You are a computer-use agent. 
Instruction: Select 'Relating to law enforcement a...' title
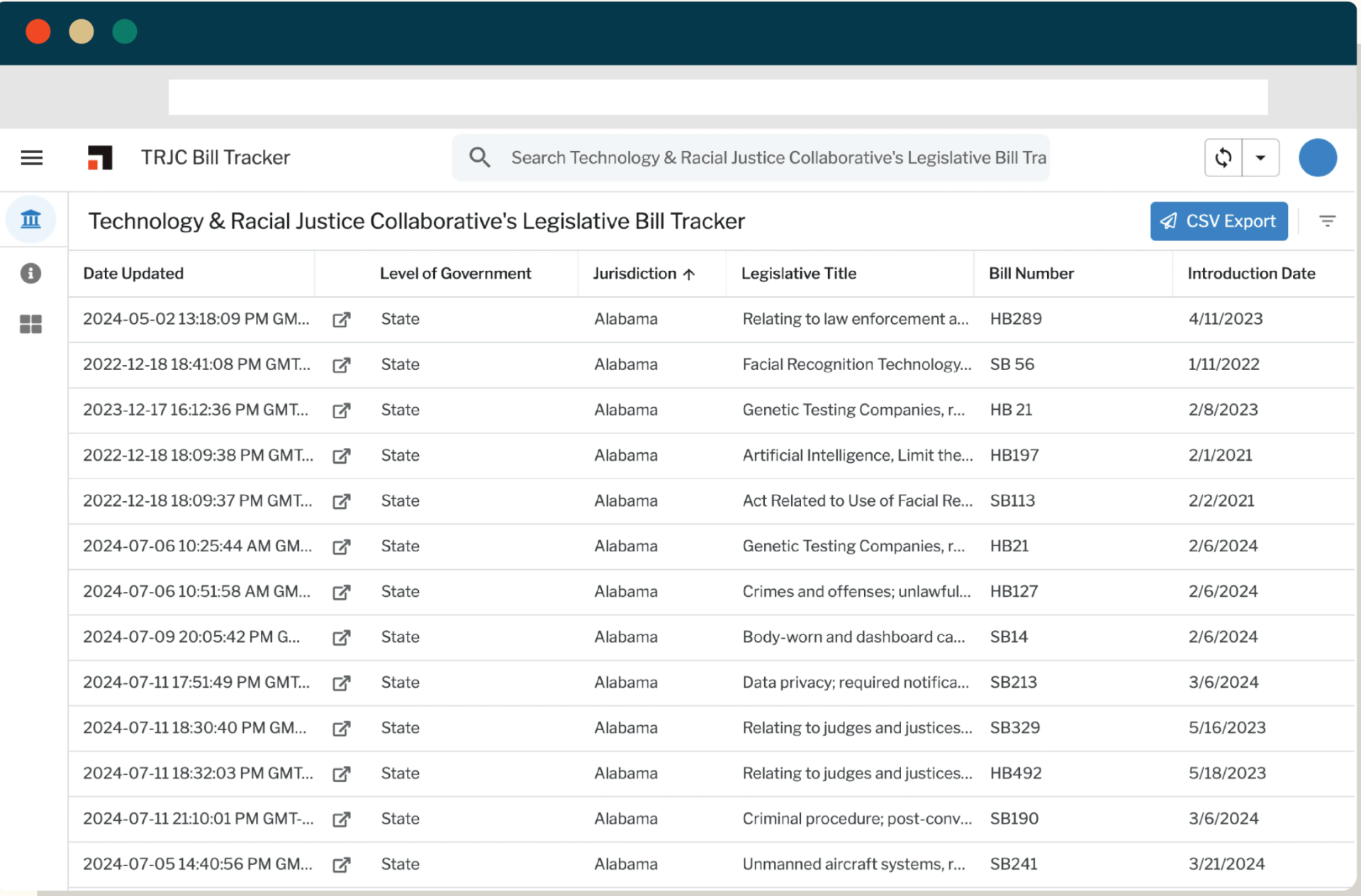(856, 319)
